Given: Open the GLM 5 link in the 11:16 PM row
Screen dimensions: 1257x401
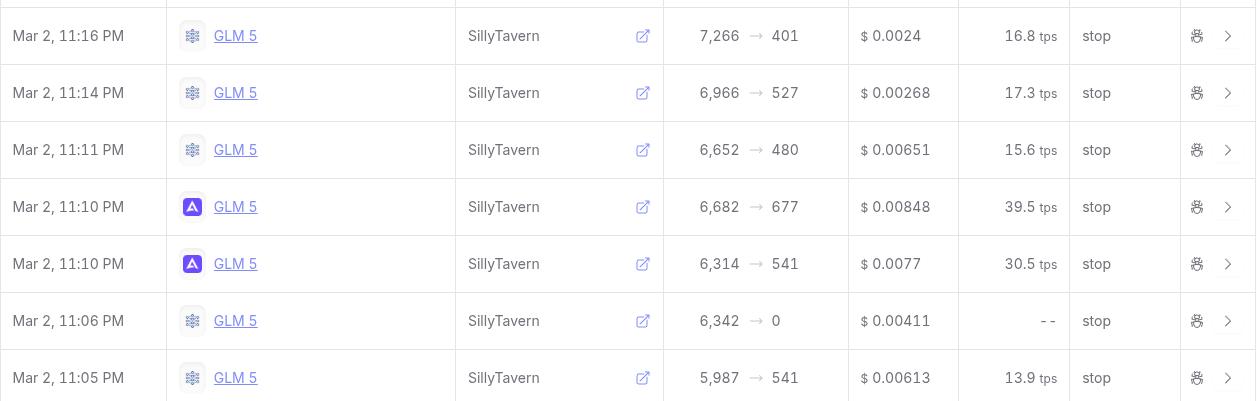Looking at the screenshot, I should [x=235, y=36].
